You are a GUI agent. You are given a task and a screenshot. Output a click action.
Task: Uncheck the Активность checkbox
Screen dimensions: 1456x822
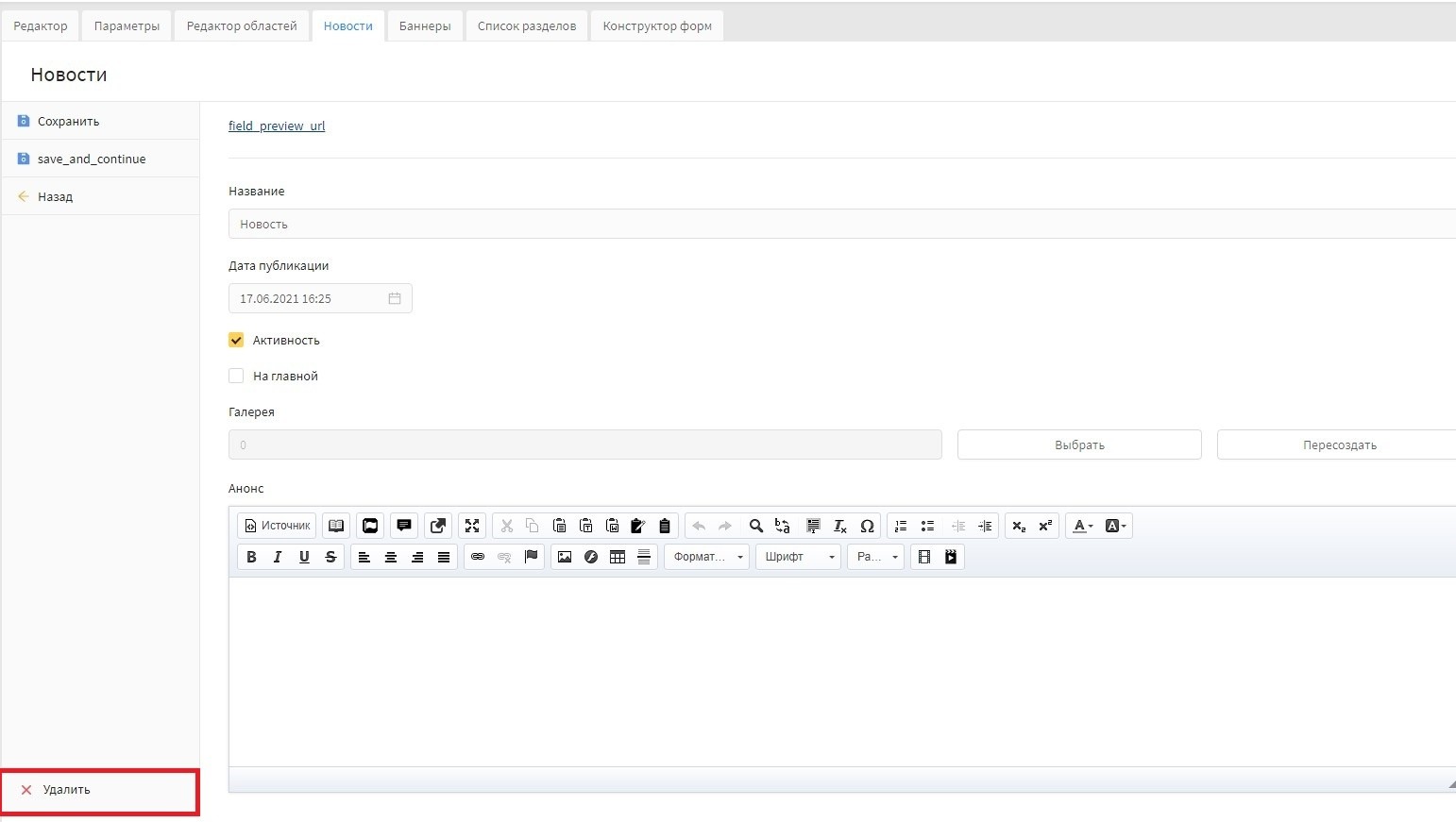coord(236,340)
